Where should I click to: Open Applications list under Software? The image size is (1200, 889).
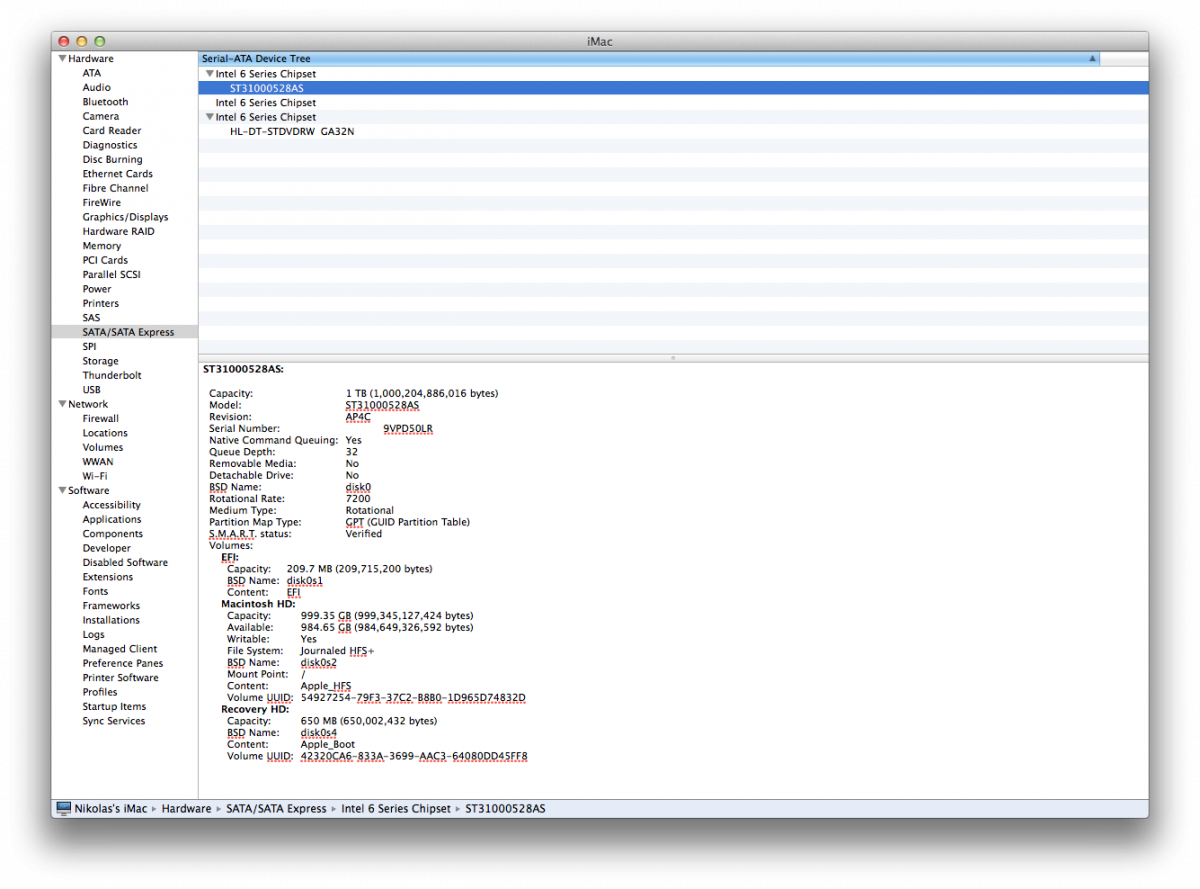pyautogui.click(x=112, y=520)
